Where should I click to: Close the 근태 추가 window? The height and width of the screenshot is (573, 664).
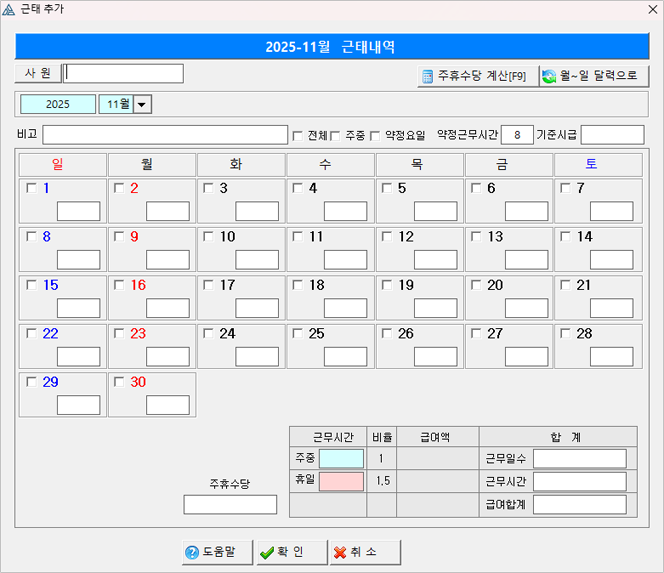[653, 9]
